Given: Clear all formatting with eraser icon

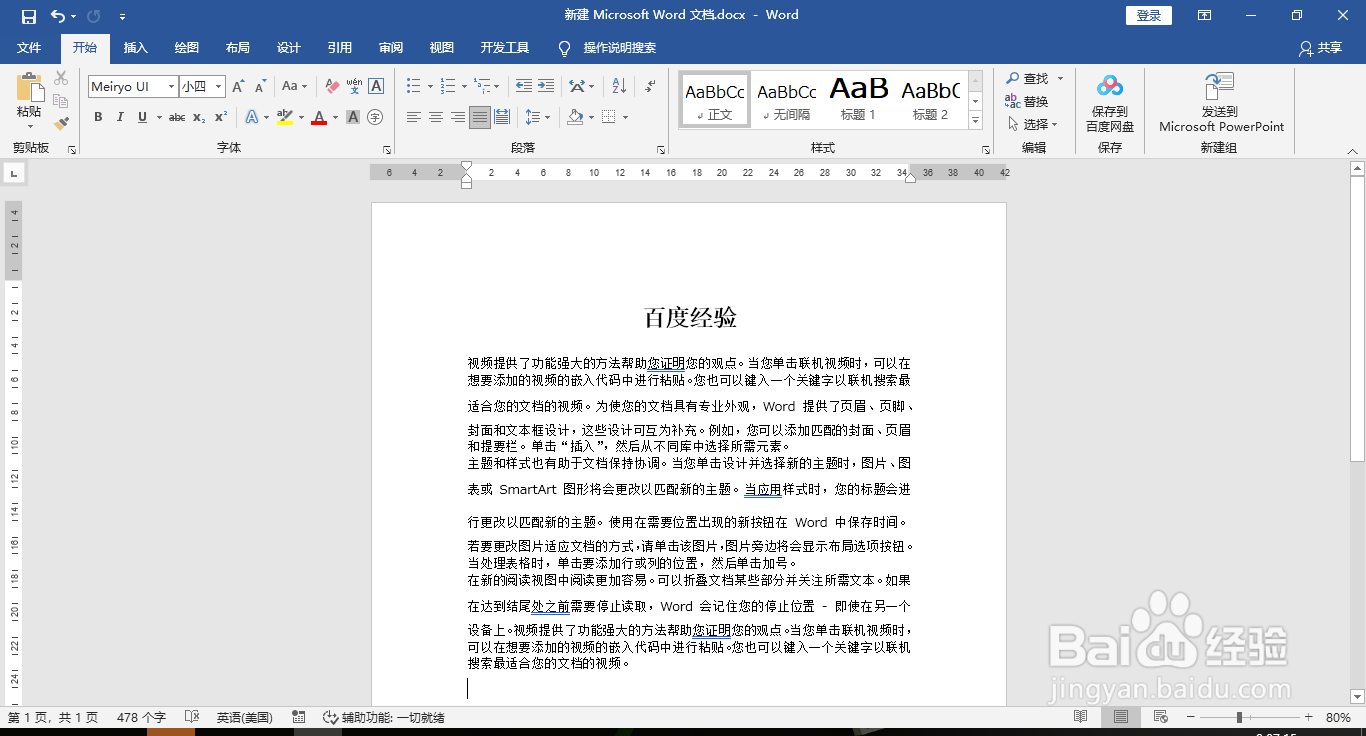Looking at the screenshot, I should tap(333, 87).
